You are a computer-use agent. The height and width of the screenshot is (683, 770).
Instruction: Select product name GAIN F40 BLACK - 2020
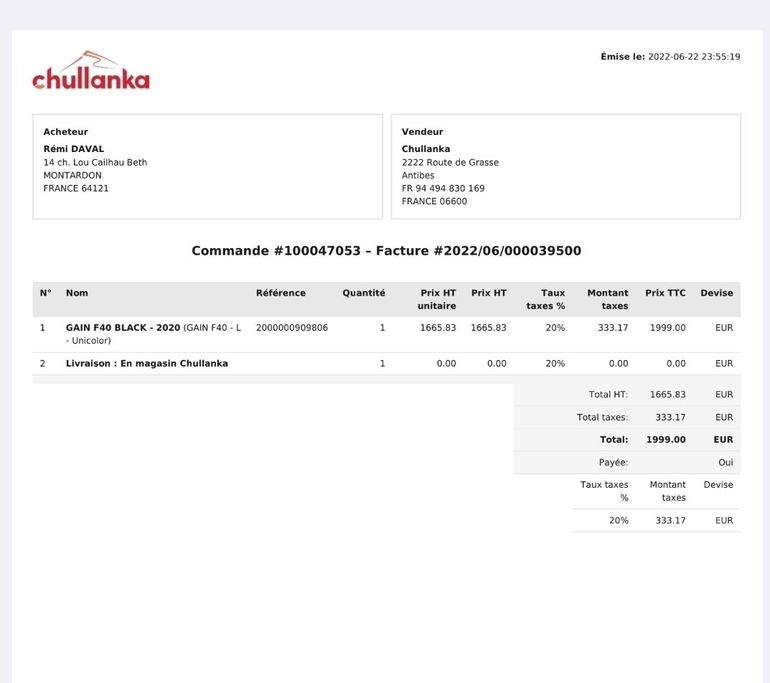click(123, 328)
